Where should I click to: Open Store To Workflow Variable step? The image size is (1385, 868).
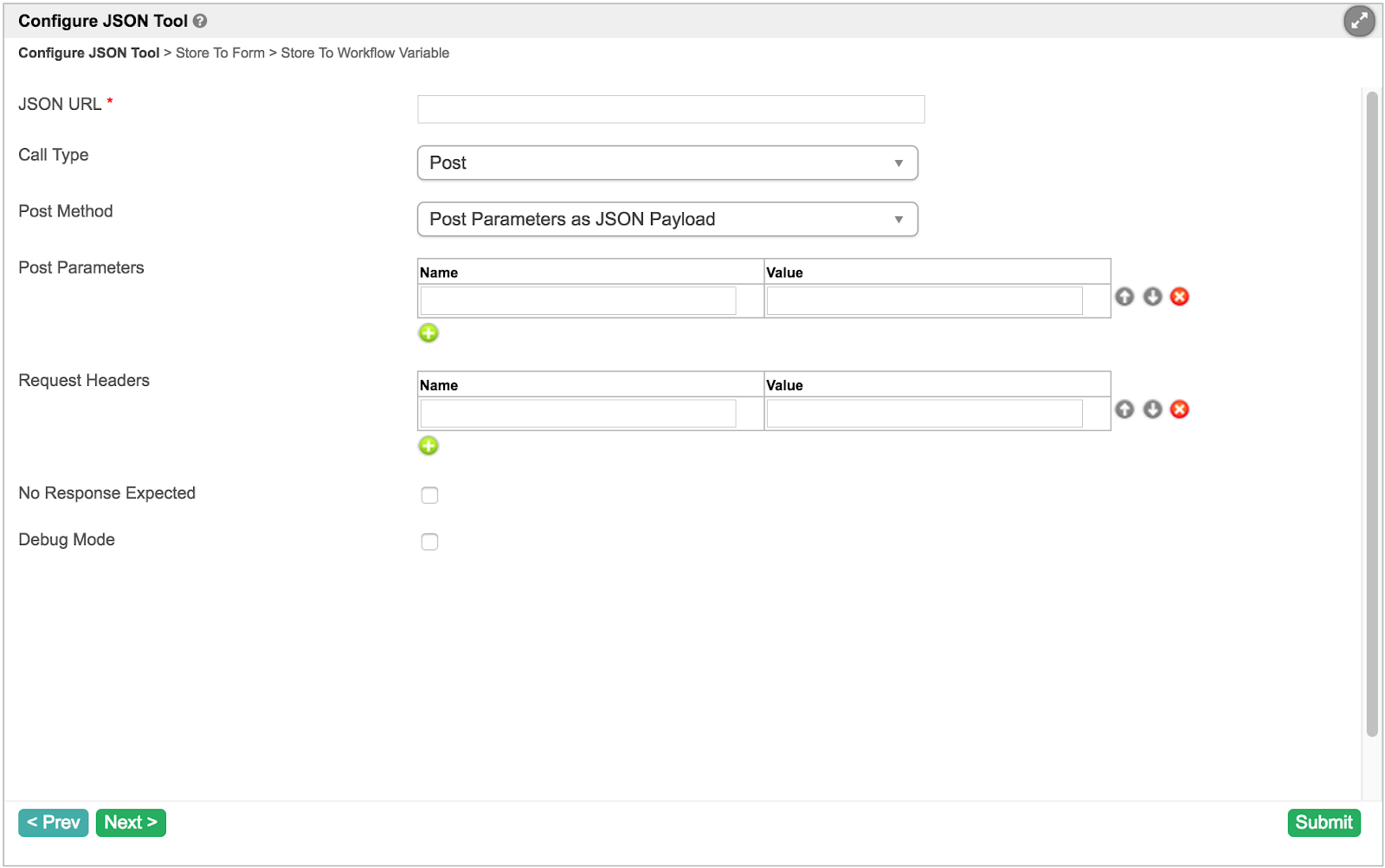click(x=364, y=53)
